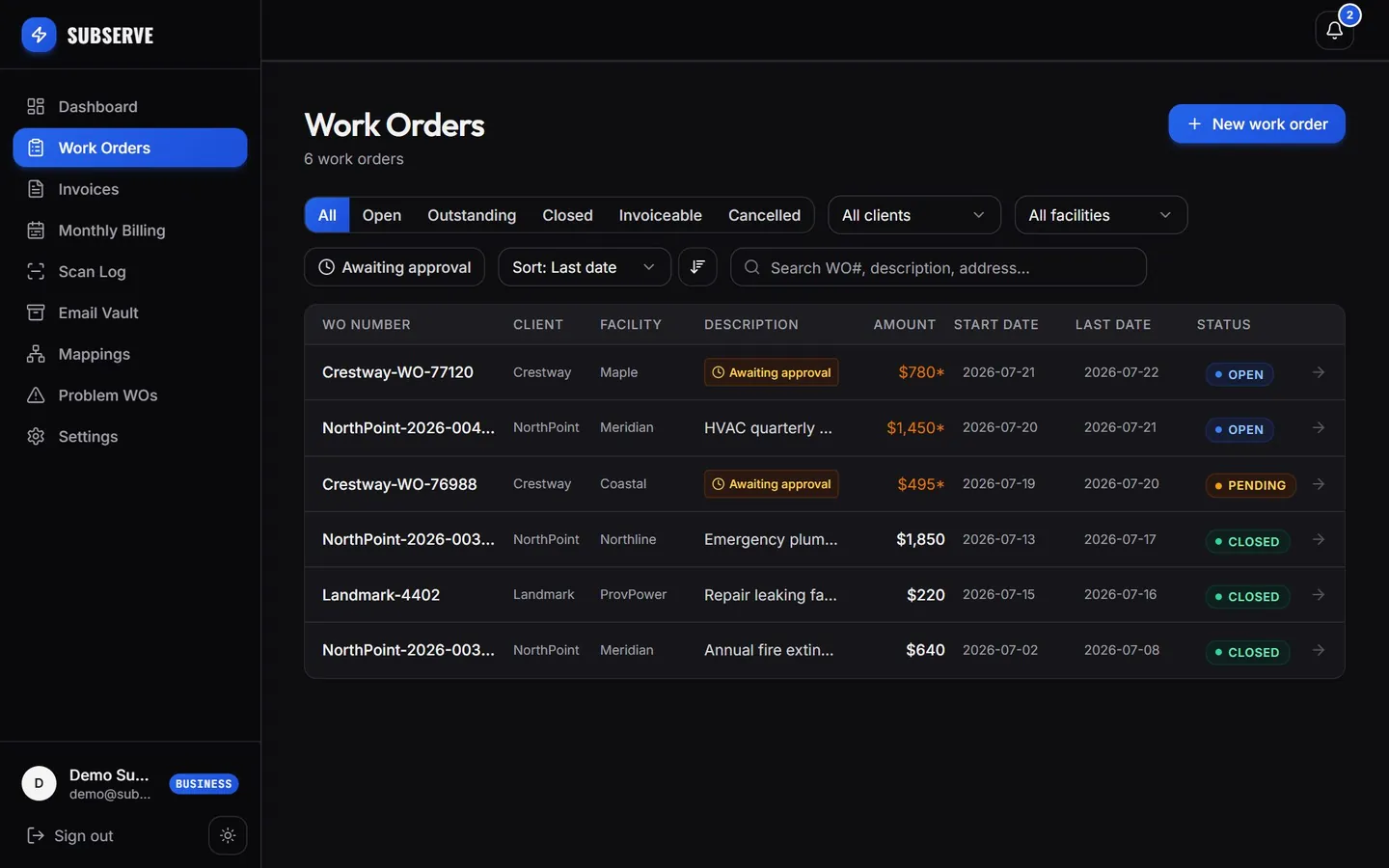1389x868 pixels.
Task: Toggle the Awaiting approval filter
Action: [395, 267]
